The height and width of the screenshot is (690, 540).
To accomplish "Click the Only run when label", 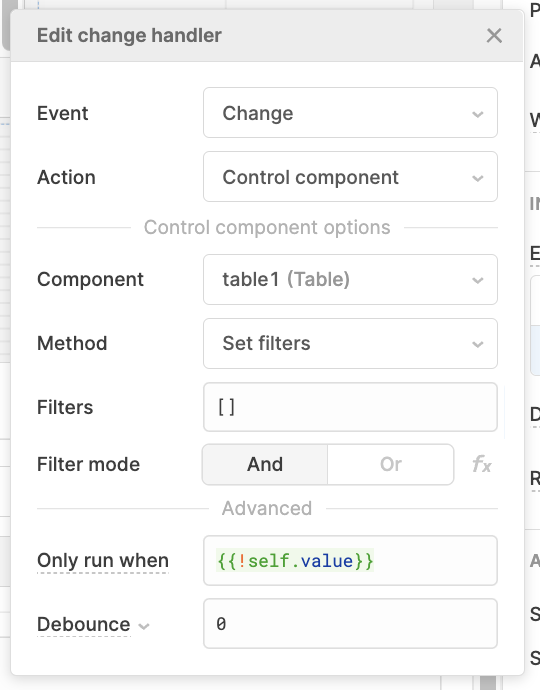I will pos(103,561).
